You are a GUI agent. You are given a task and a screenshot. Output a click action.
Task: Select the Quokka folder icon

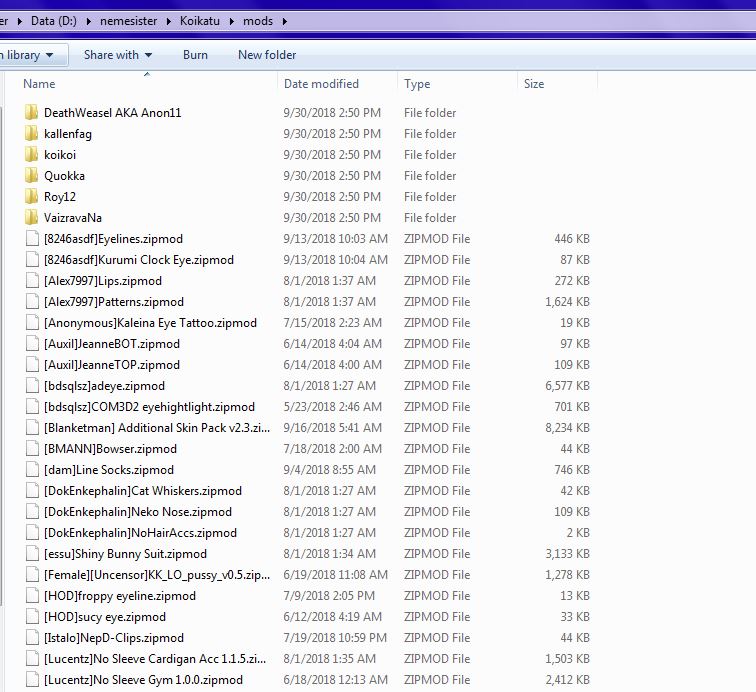(x=31, y=176)
